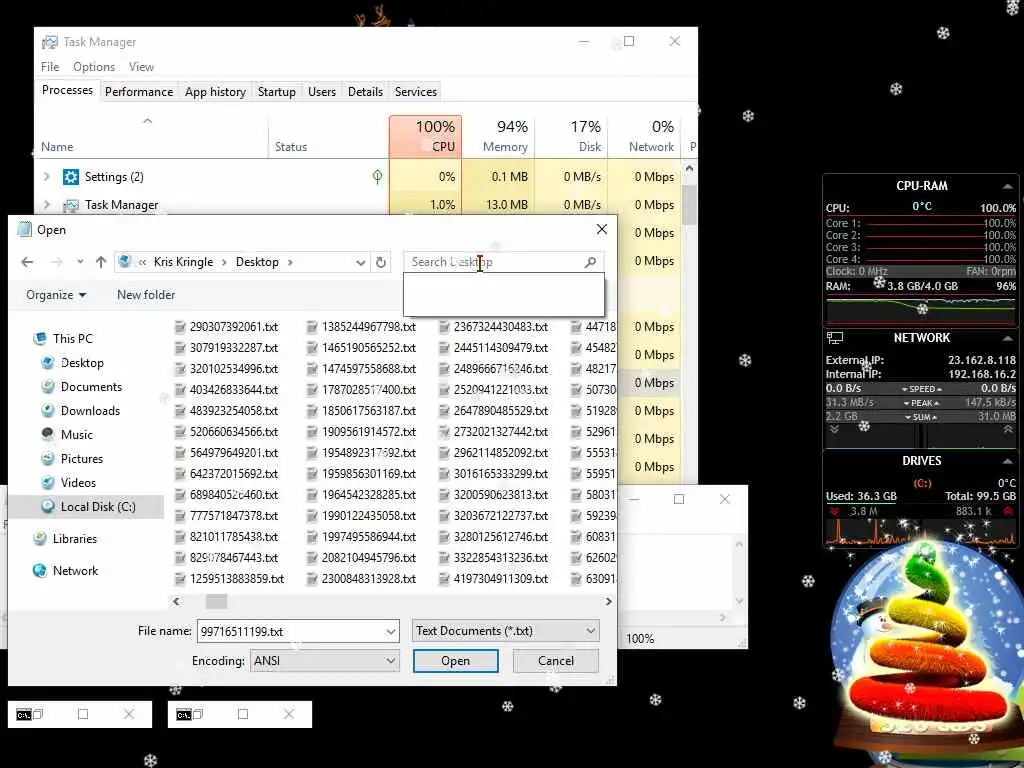Switch to the Users tab

click(x=322, y=91)
